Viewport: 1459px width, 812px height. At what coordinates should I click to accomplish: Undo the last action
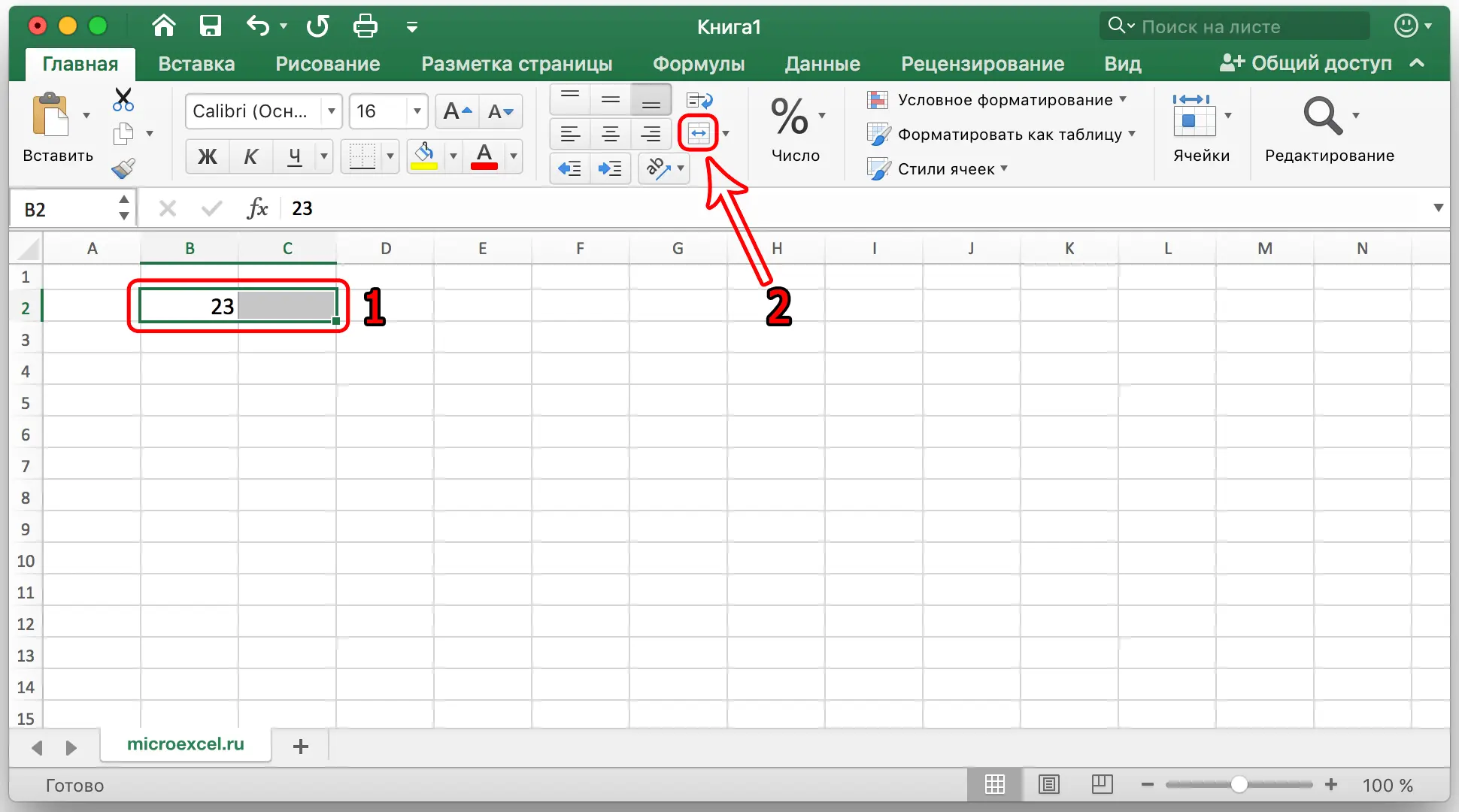point(258,27)
